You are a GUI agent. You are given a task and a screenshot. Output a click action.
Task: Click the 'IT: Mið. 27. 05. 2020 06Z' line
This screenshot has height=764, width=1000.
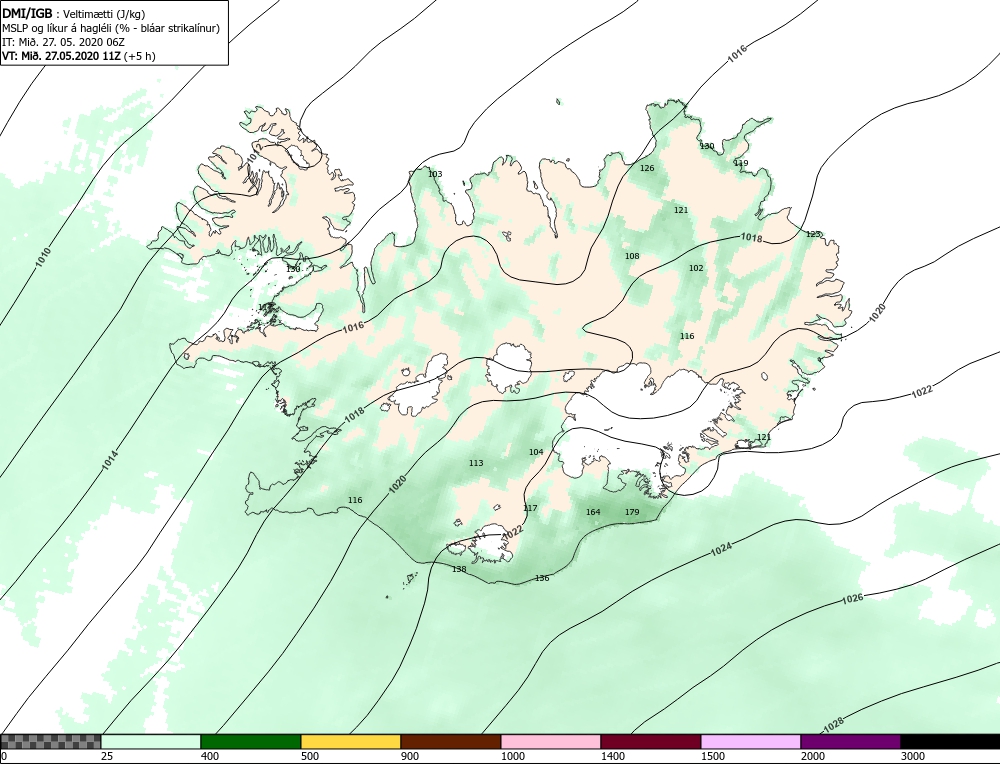tap(63, 42)
